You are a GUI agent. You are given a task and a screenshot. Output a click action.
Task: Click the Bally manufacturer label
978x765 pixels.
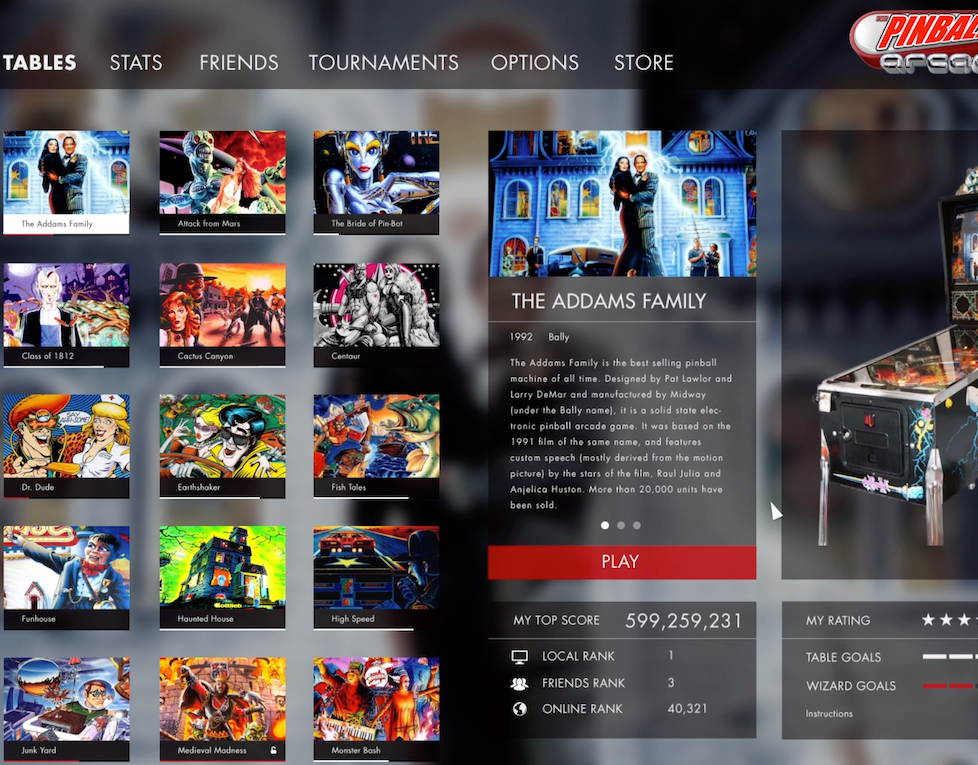click(x=559, y=337)
